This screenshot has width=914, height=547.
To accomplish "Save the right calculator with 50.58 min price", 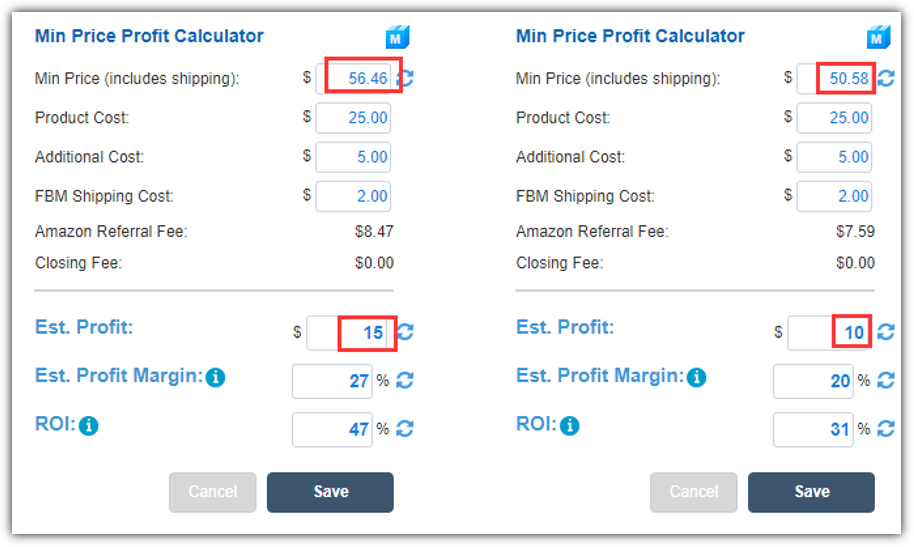I will 811,492.
